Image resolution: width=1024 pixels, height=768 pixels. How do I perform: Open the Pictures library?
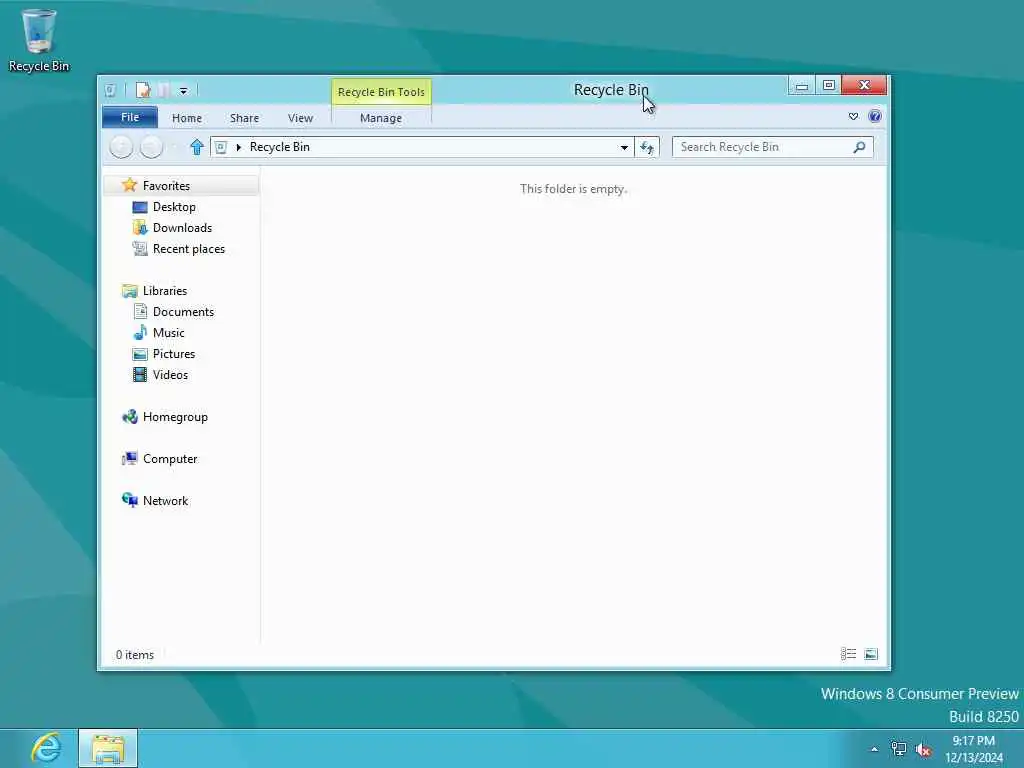173,353
